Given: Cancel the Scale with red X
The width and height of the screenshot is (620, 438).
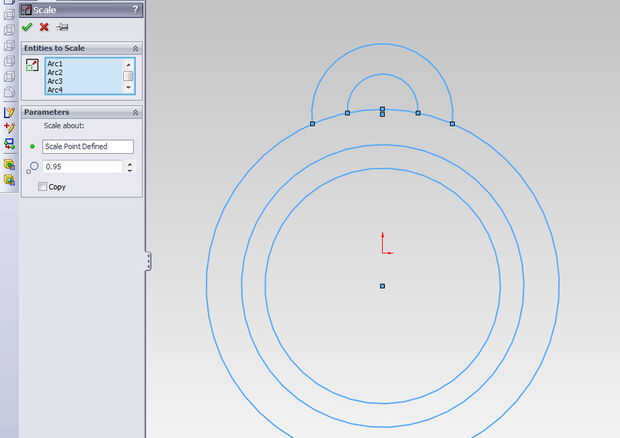Looking at the screenshot, I should pyautogui.click(x=44, y=27).
